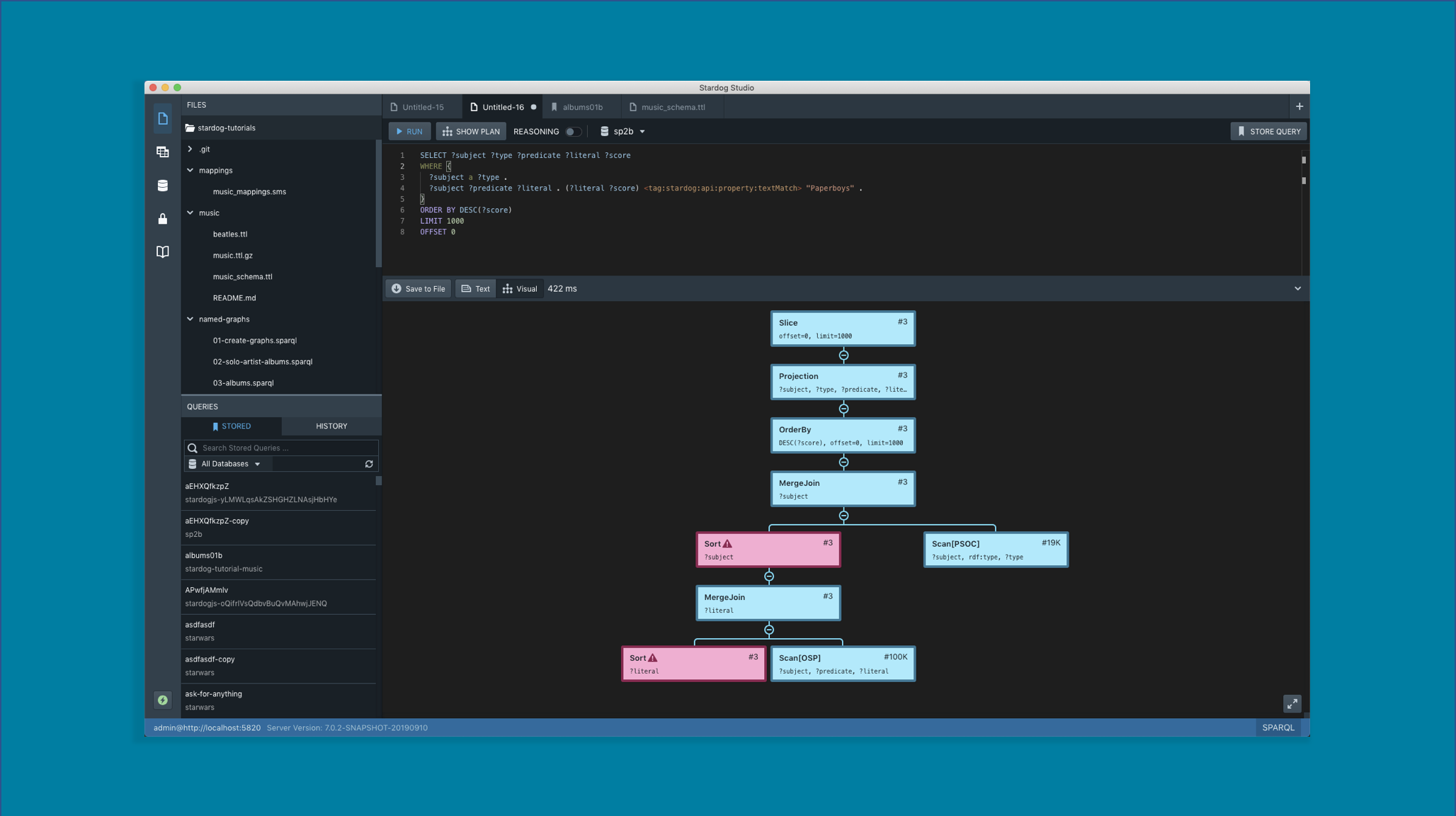Open documentation using the book icon
This screenshot has width=1456, height=816.
pyautogui.click(x=162, y=251)
